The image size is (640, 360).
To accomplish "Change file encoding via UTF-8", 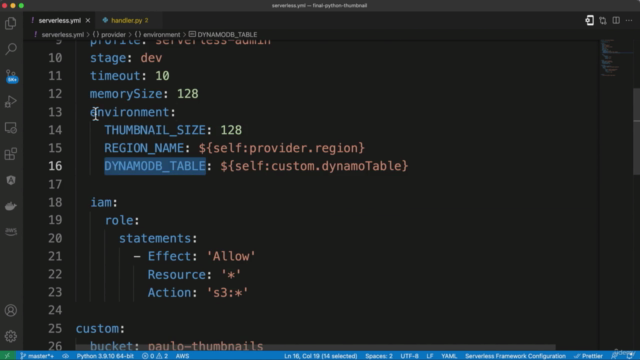I will click(x=409, y=356).
